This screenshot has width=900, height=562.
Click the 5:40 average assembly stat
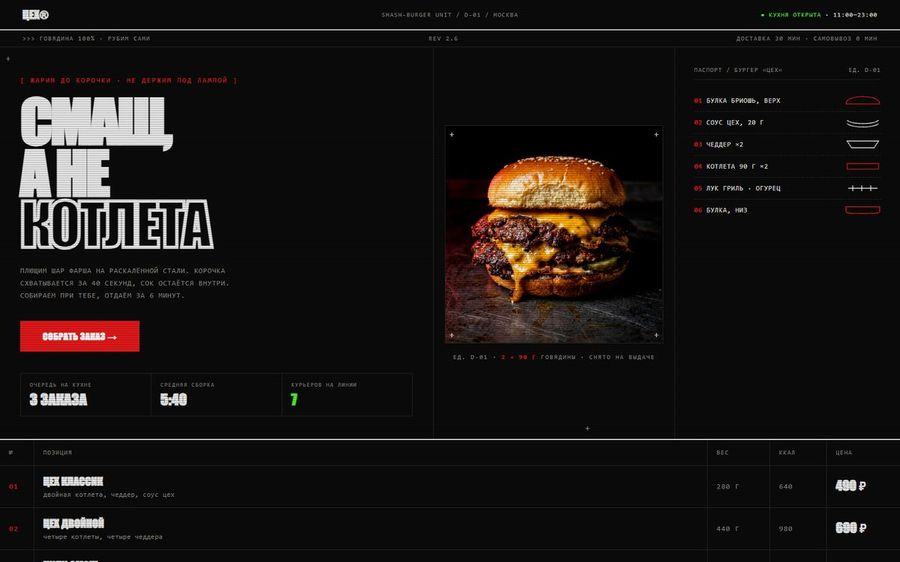click(173, 400)
